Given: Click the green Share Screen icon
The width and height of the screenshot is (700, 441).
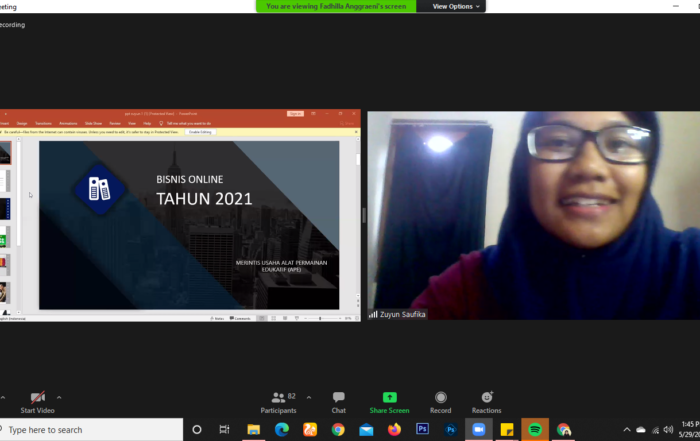Looking at the screenshot, I should coord(389,398).
